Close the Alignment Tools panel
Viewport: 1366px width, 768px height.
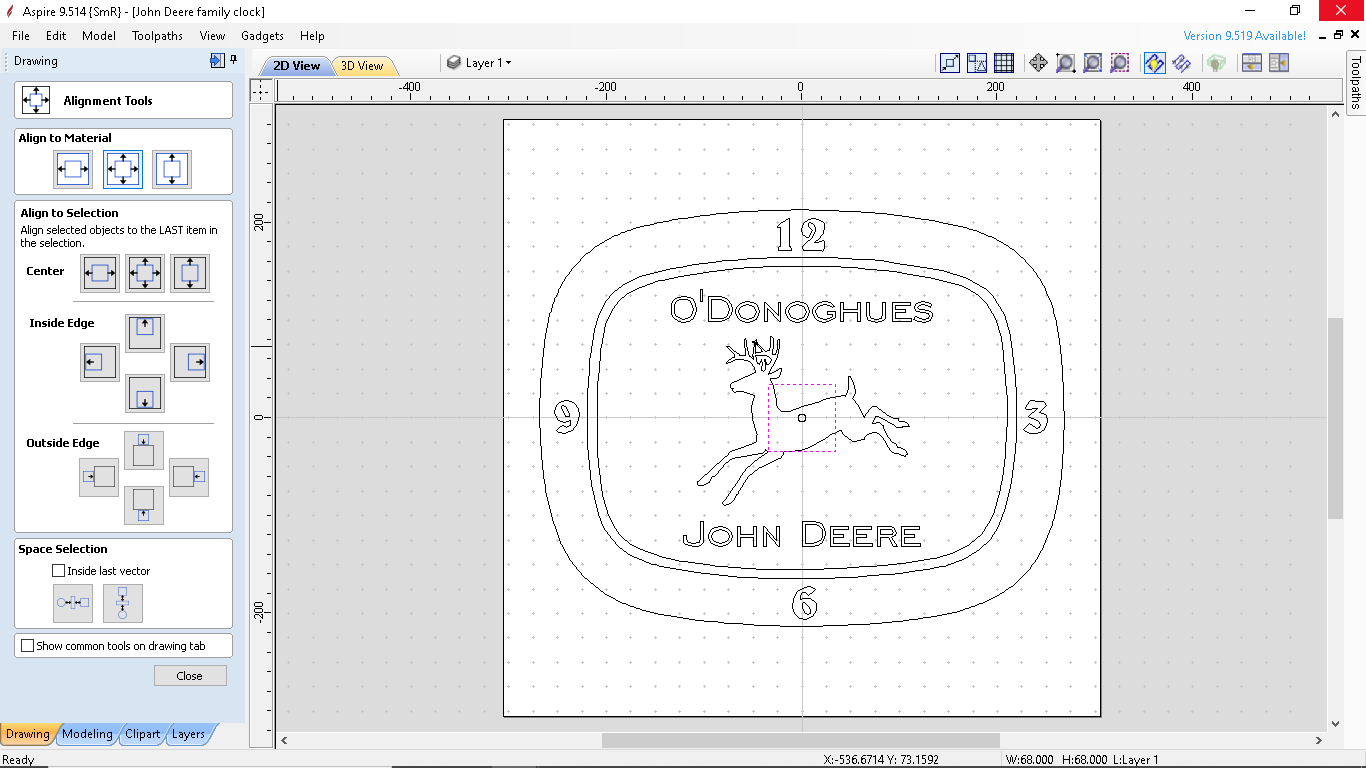point(190,675)
